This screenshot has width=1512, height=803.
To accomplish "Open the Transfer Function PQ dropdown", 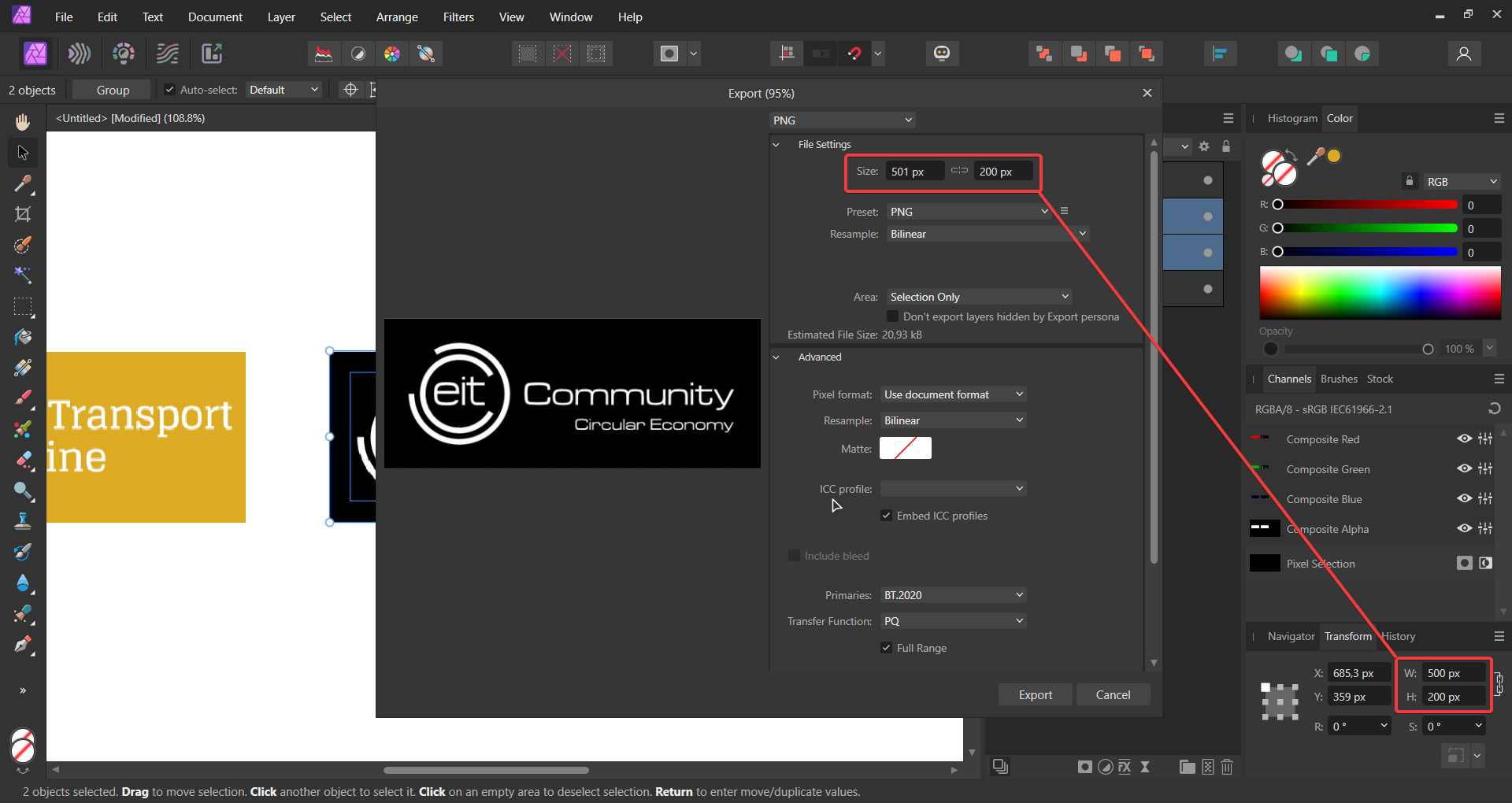I will tap(953, 621).
